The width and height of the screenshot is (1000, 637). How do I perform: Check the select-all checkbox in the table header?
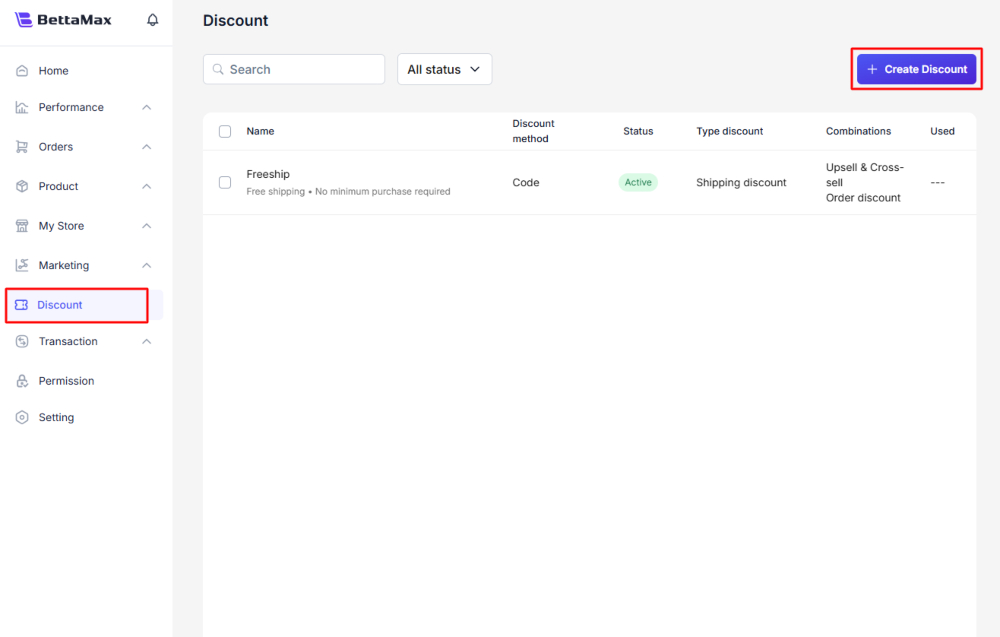click(x=225, y=131)
